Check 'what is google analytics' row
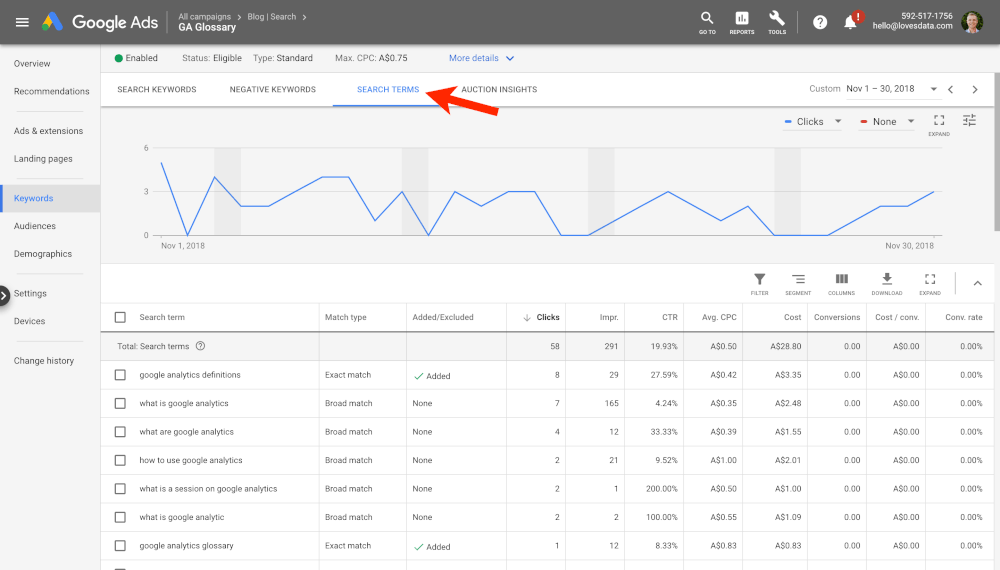Screen dimensions: 1000x570 (120, 404)
